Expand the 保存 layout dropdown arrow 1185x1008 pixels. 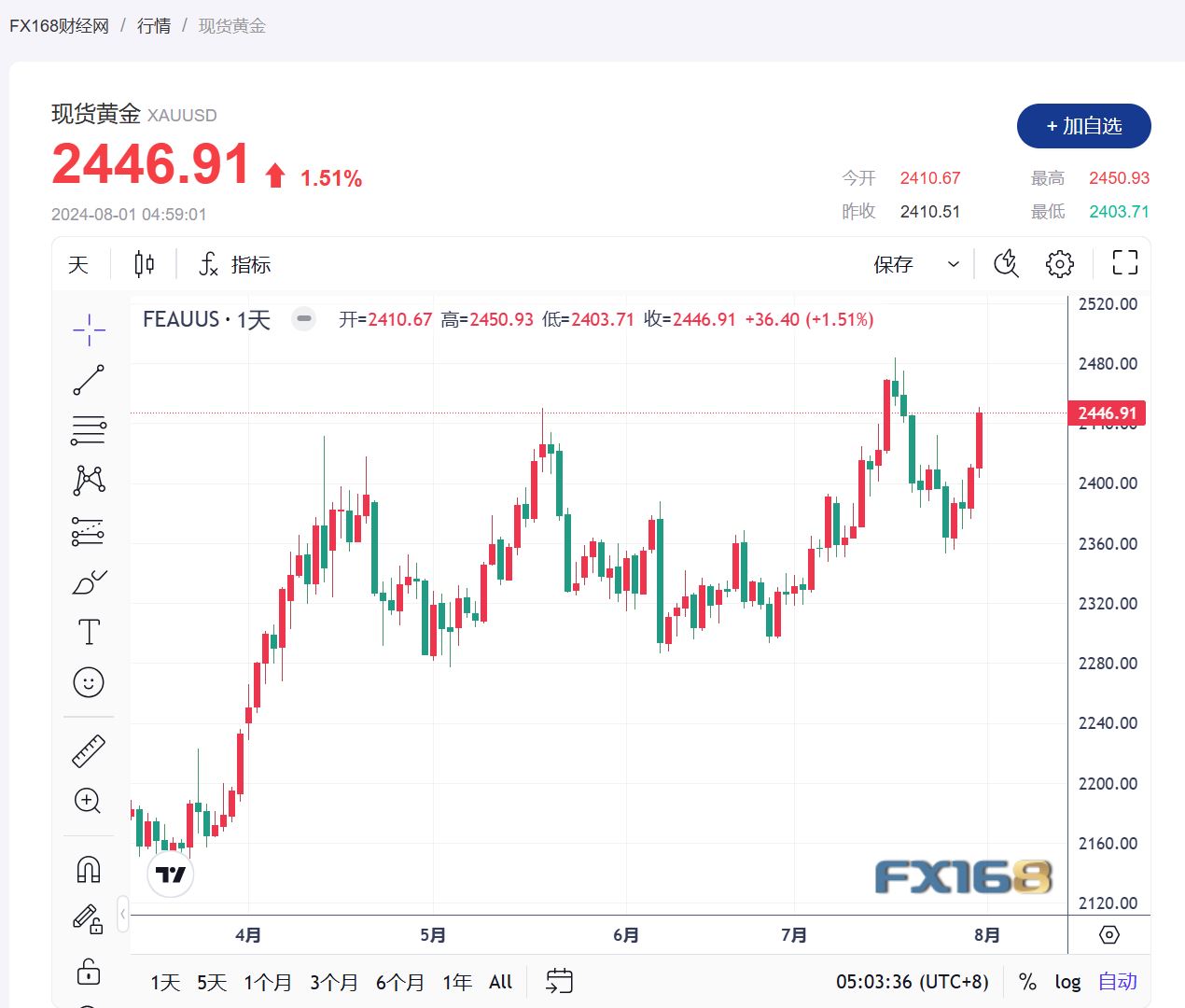(954, 264)
